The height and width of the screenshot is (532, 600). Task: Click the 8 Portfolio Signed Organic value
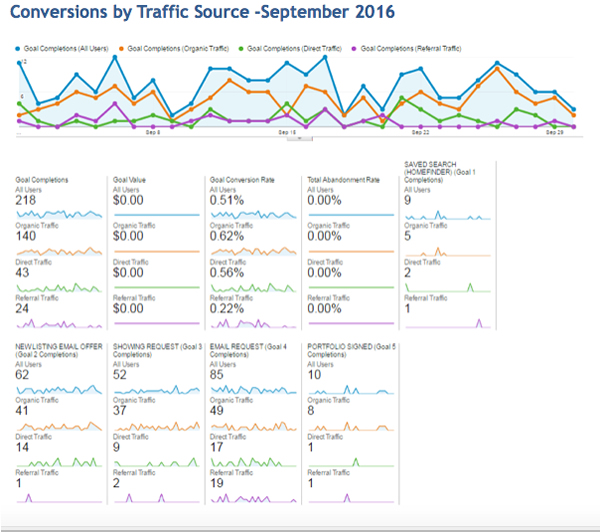click(311, 411)
